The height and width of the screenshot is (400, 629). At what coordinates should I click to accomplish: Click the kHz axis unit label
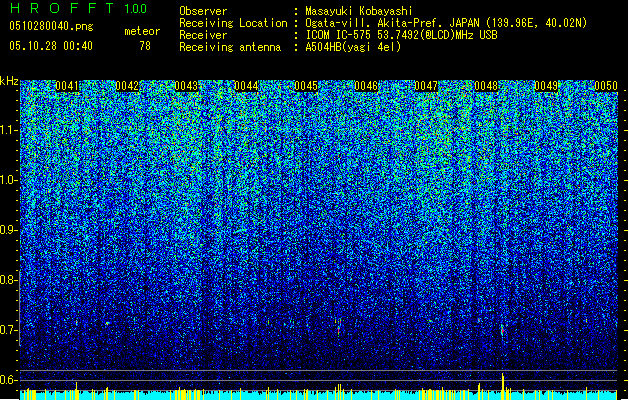pyautogui.click(x=9, y=81)
